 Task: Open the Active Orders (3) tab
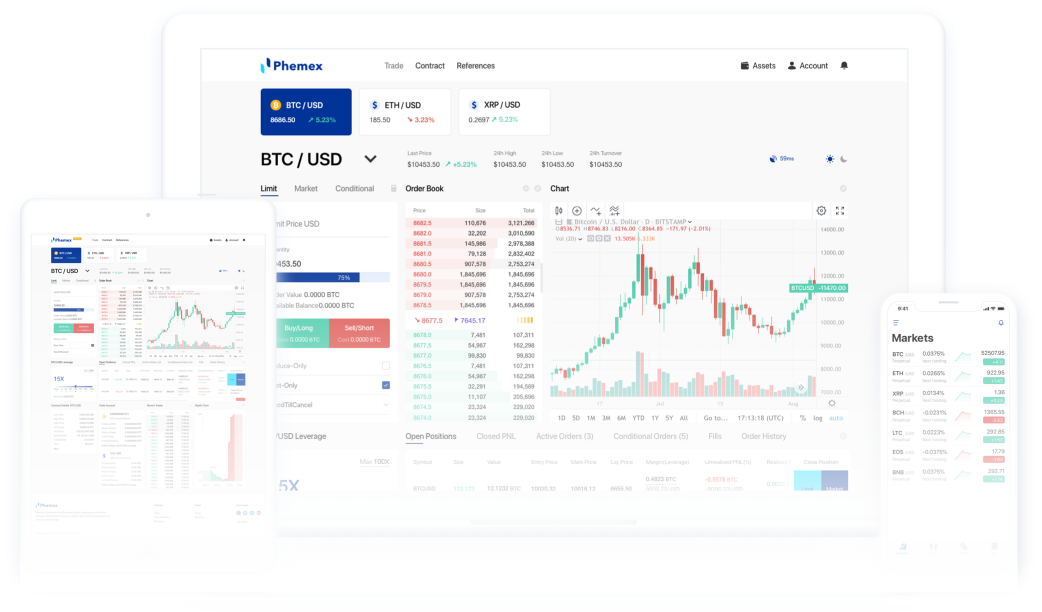point(564,437)
